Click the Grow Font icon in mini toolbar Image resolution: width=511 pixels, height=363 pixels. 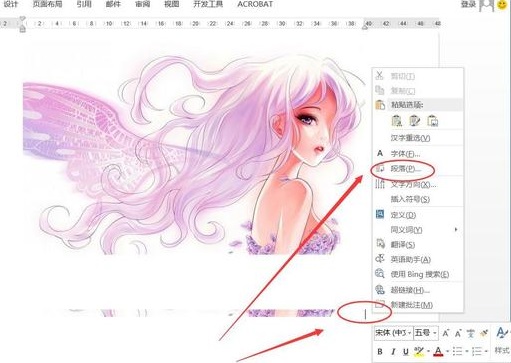(x=445, y=333)
